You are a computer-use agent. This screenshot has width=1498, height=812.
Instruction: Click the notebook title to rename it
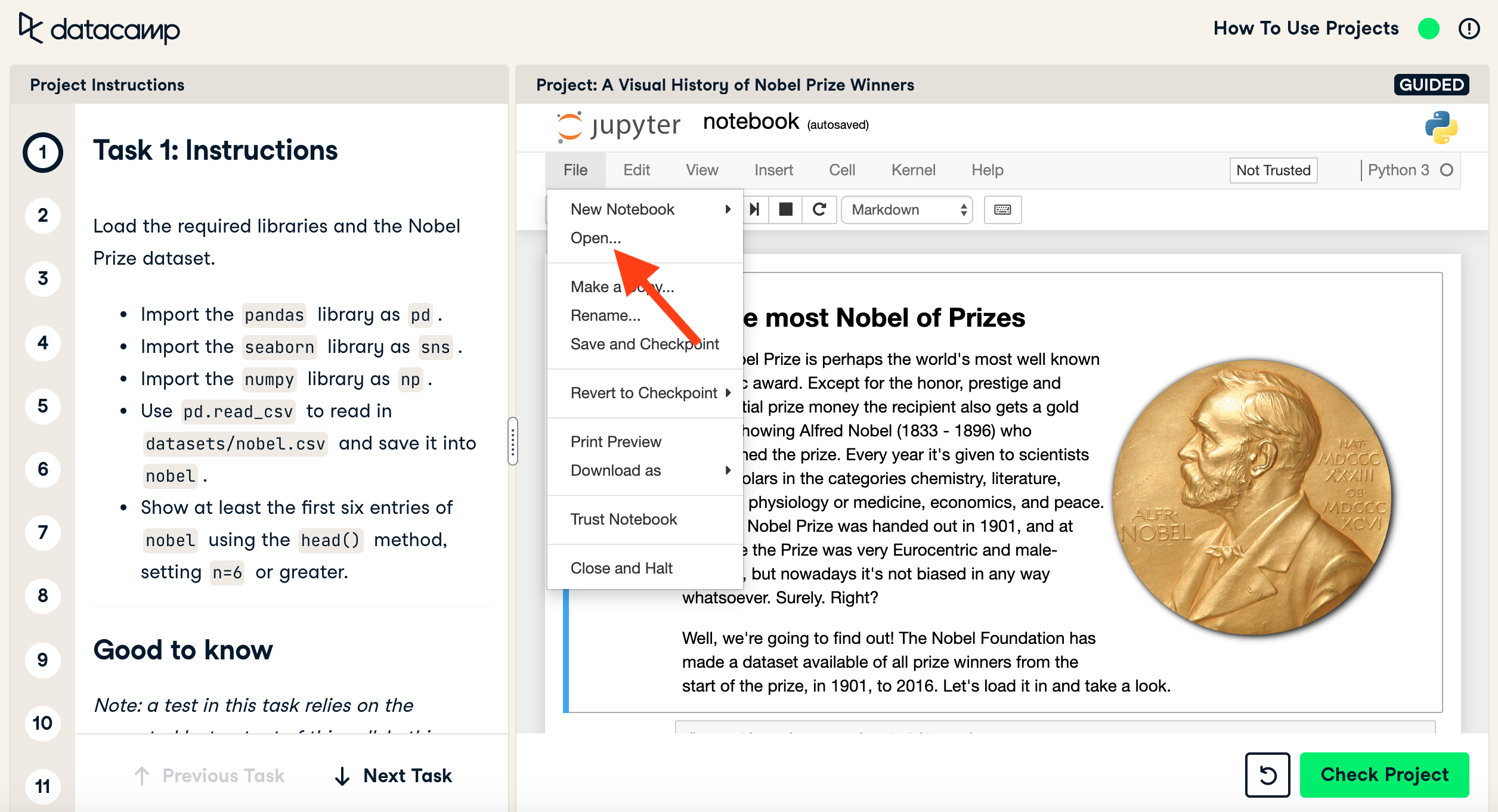click(x=751, y=122)
